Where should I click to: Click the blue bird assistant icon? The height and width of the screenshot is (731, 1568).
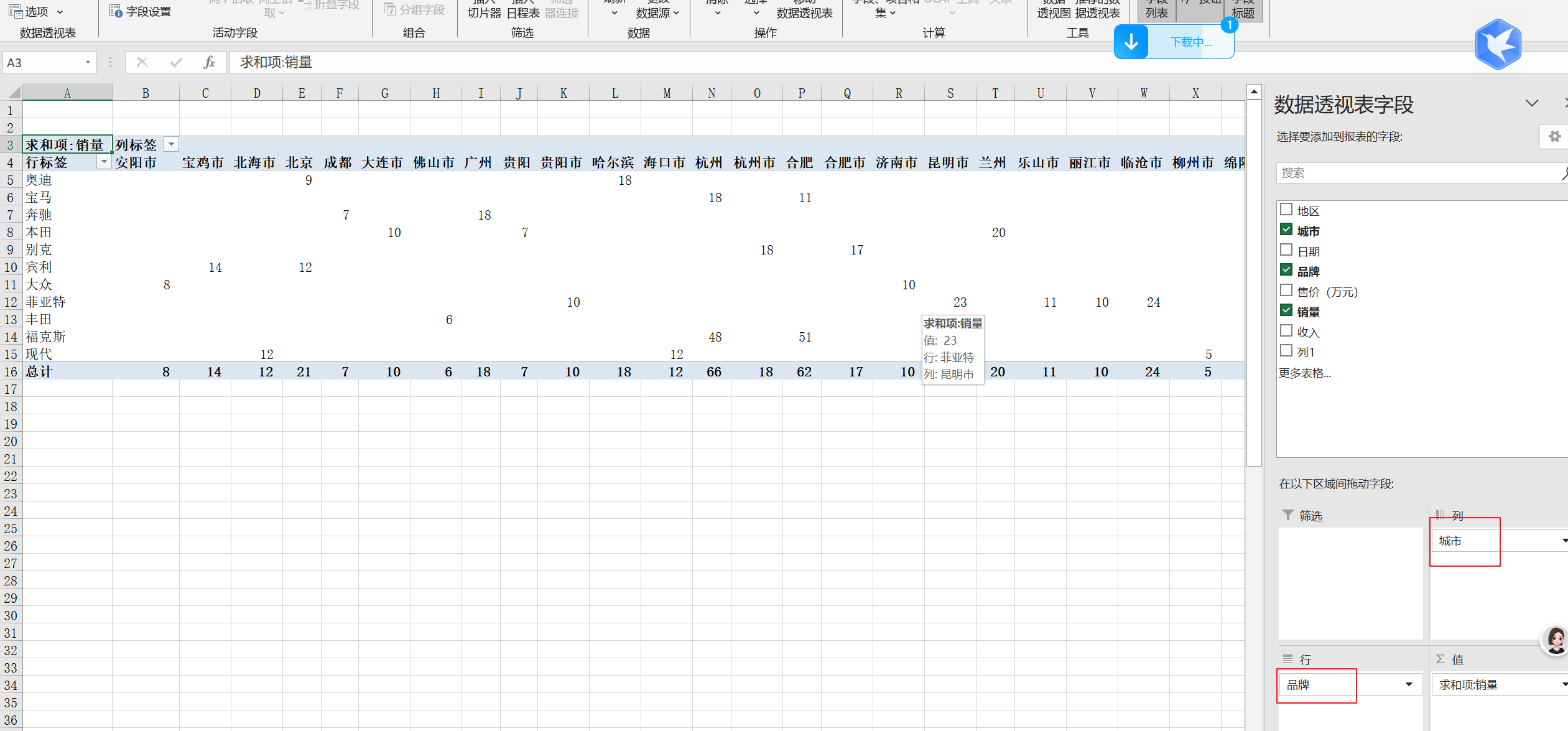(1498, 44)
